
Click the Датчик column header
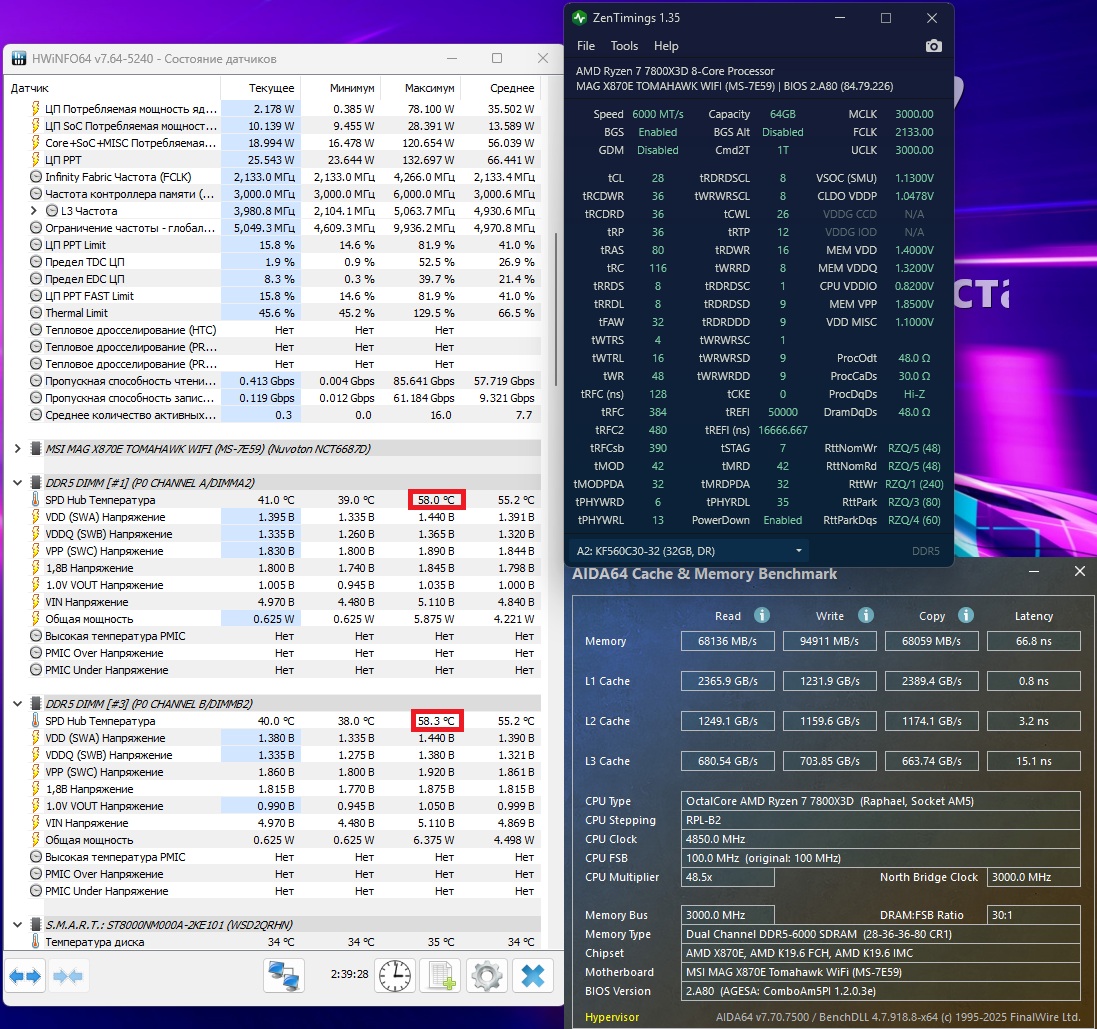click(x=112, y=88)
